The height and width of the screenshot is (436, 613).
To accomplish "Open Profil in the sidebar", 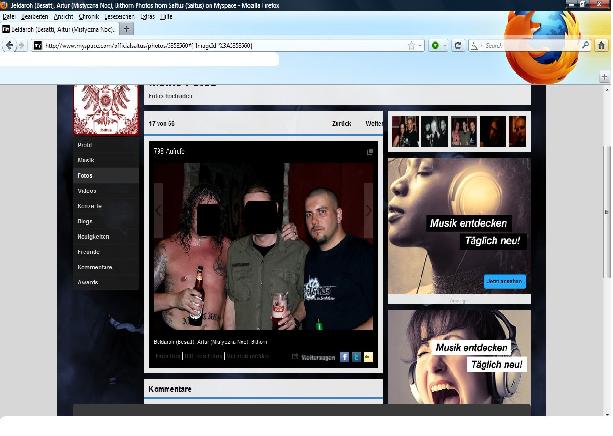I will point(106,145).
